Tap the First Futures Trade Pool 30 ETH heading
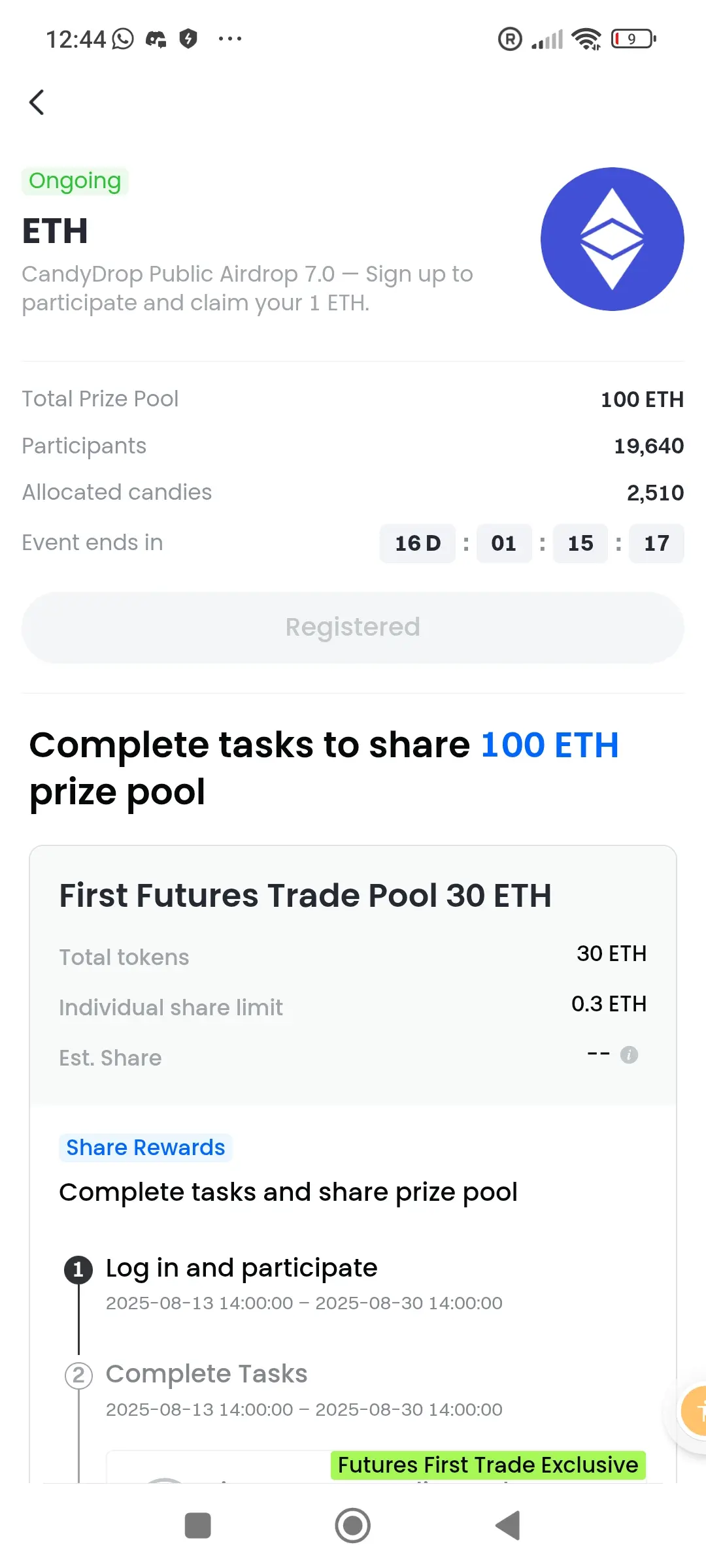 pos(305,895)
